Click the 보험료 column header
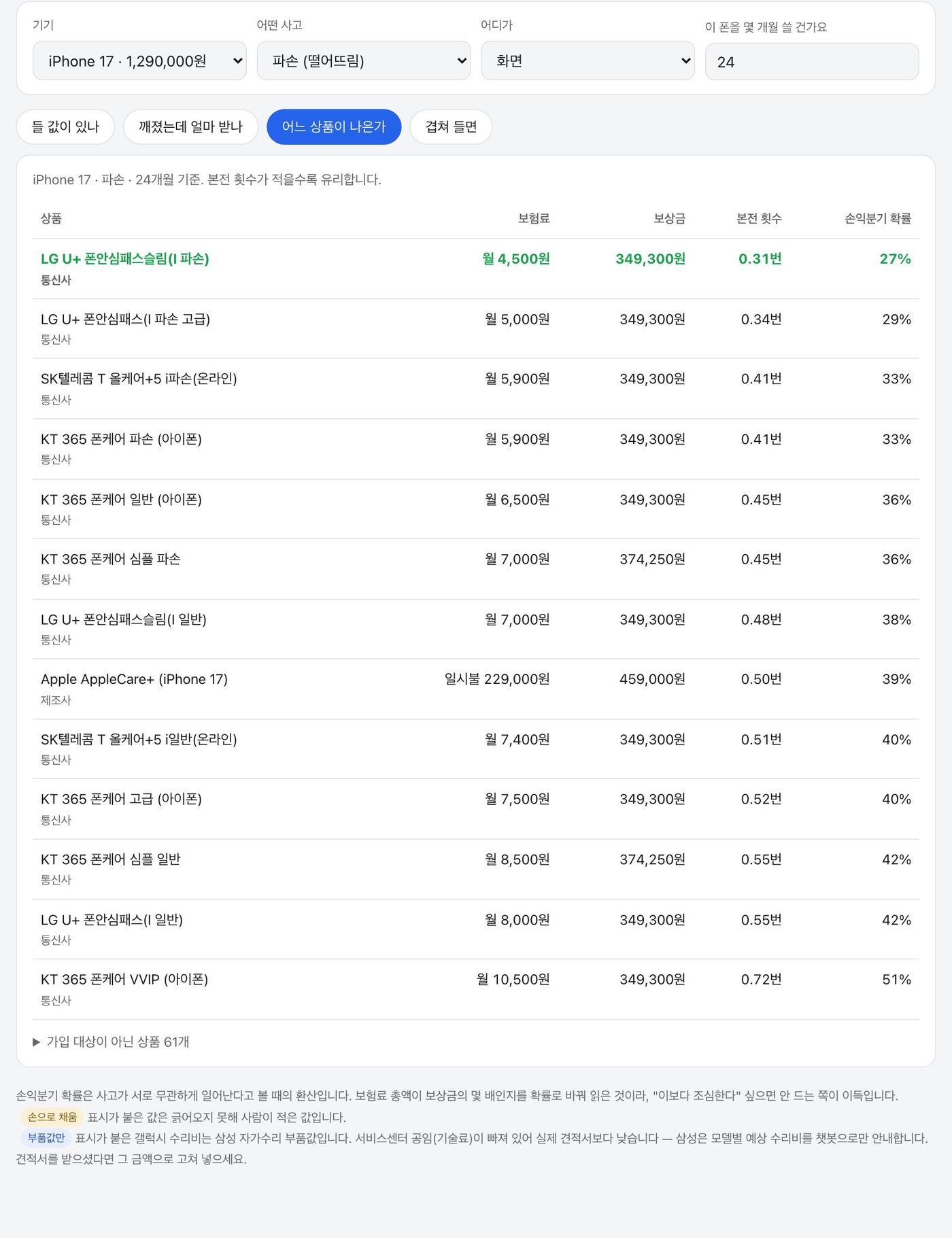Viewport: 952px width, 1238px height. (x=534, y=218)
